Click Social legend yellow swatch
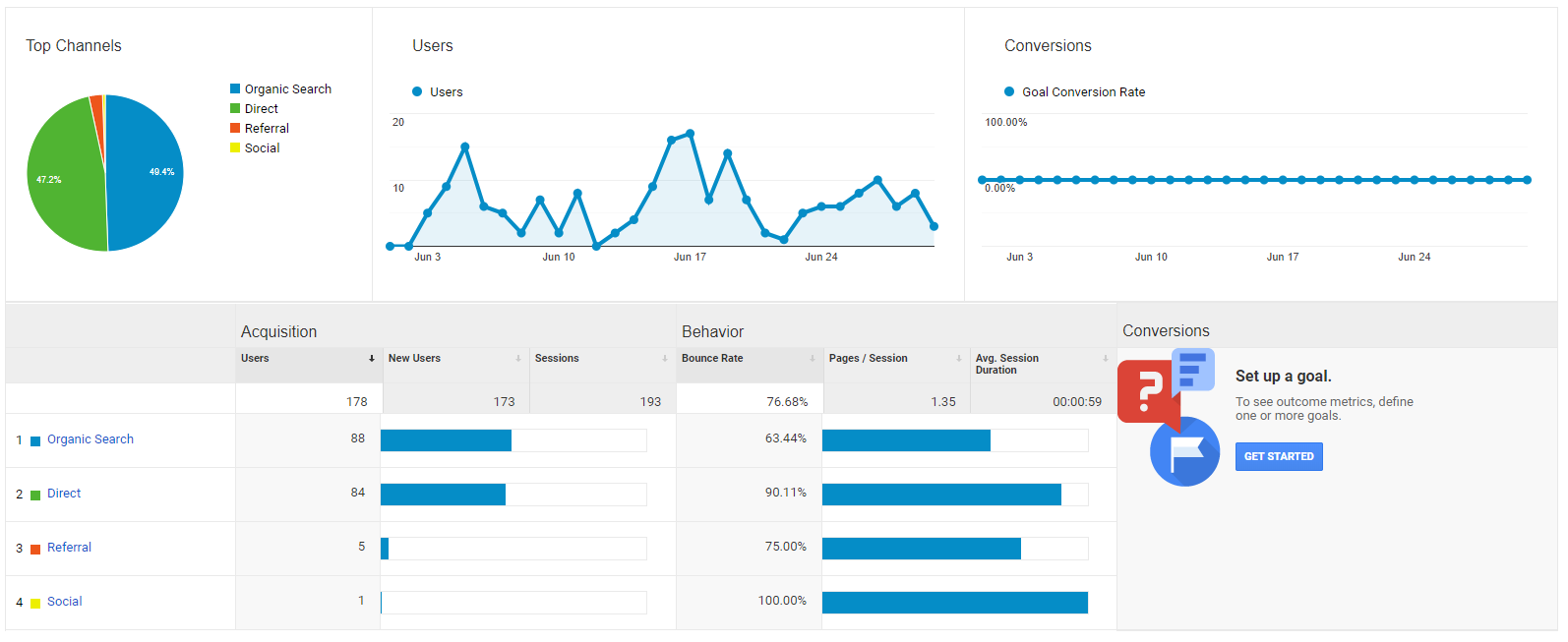 (235, 147)
